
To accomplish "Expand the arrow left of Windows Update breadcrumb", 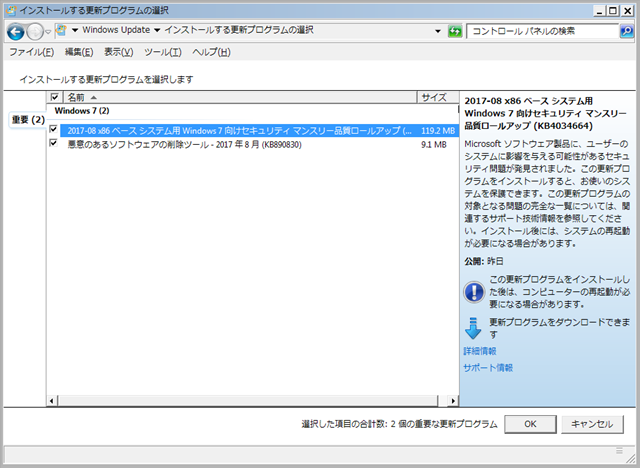I will click(75, 30).
